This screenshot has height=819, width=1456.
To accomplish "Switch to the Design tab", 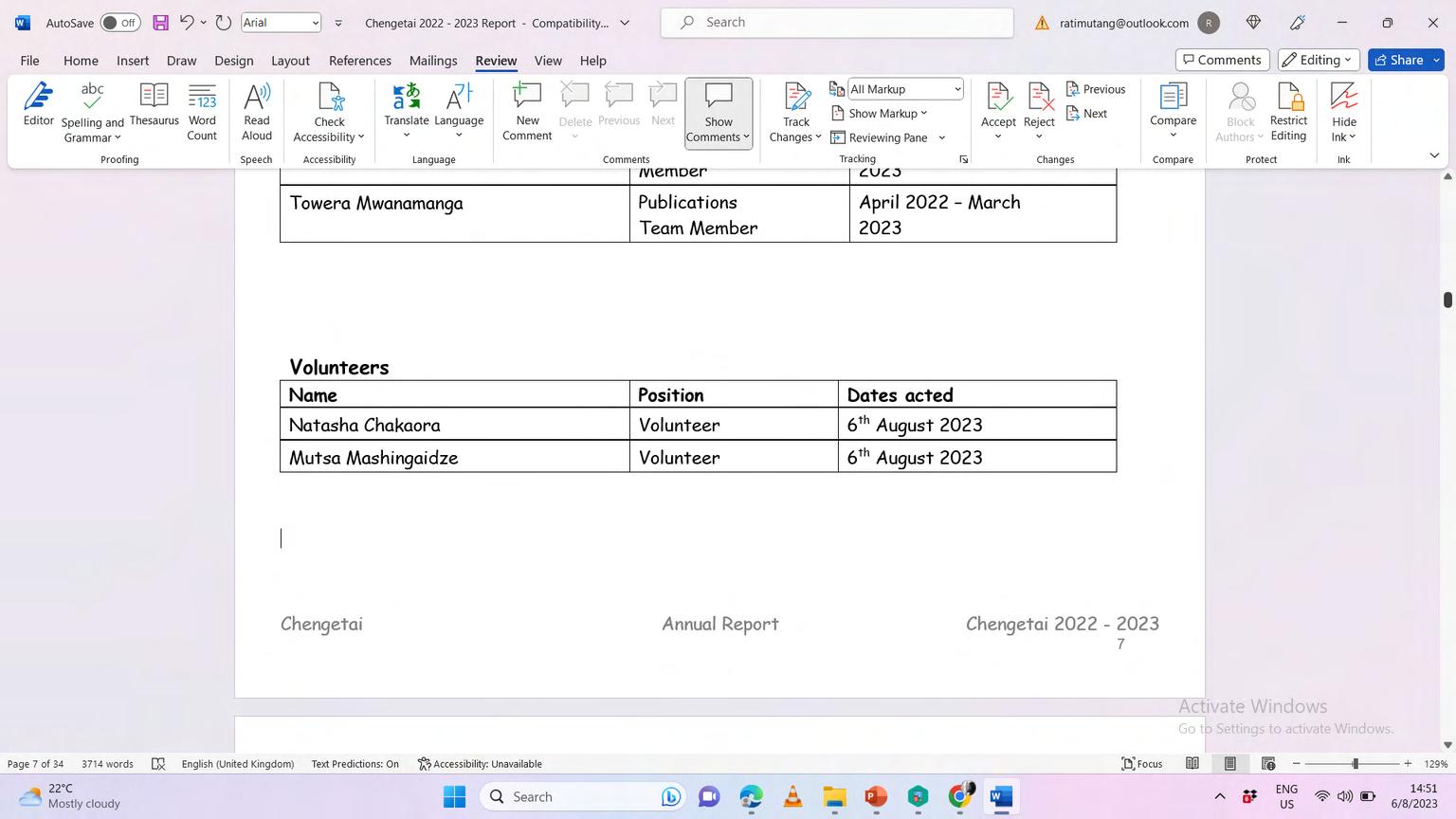I will (x=233, y=61).
